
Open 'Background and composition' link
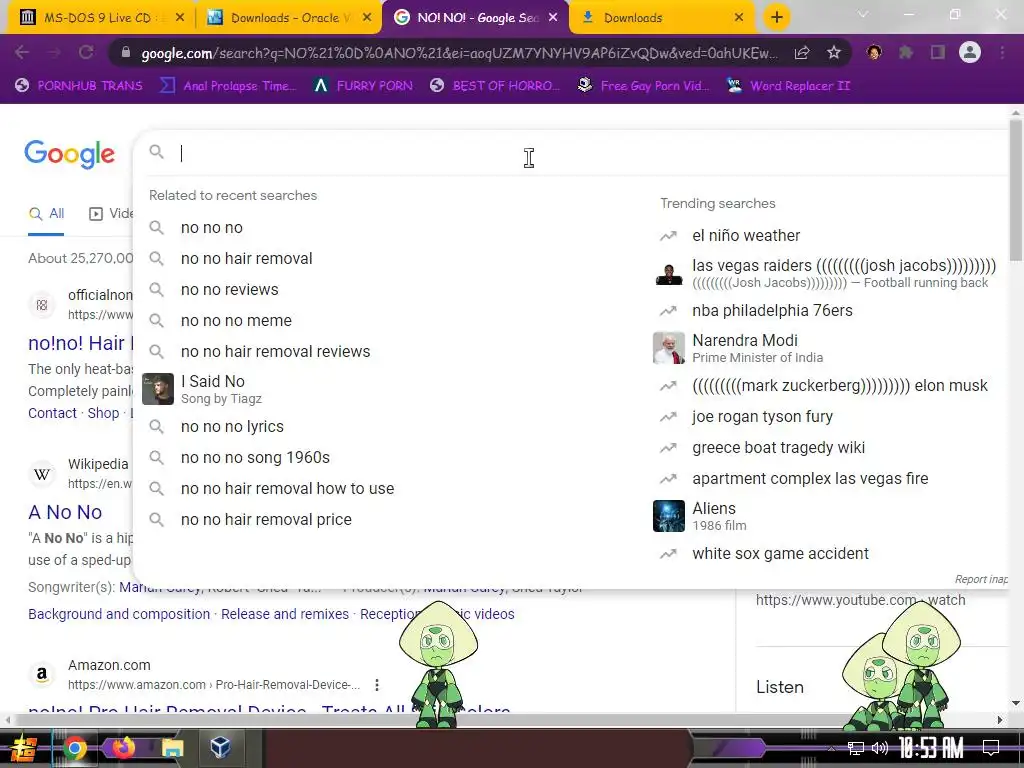(x=119, y=615)
